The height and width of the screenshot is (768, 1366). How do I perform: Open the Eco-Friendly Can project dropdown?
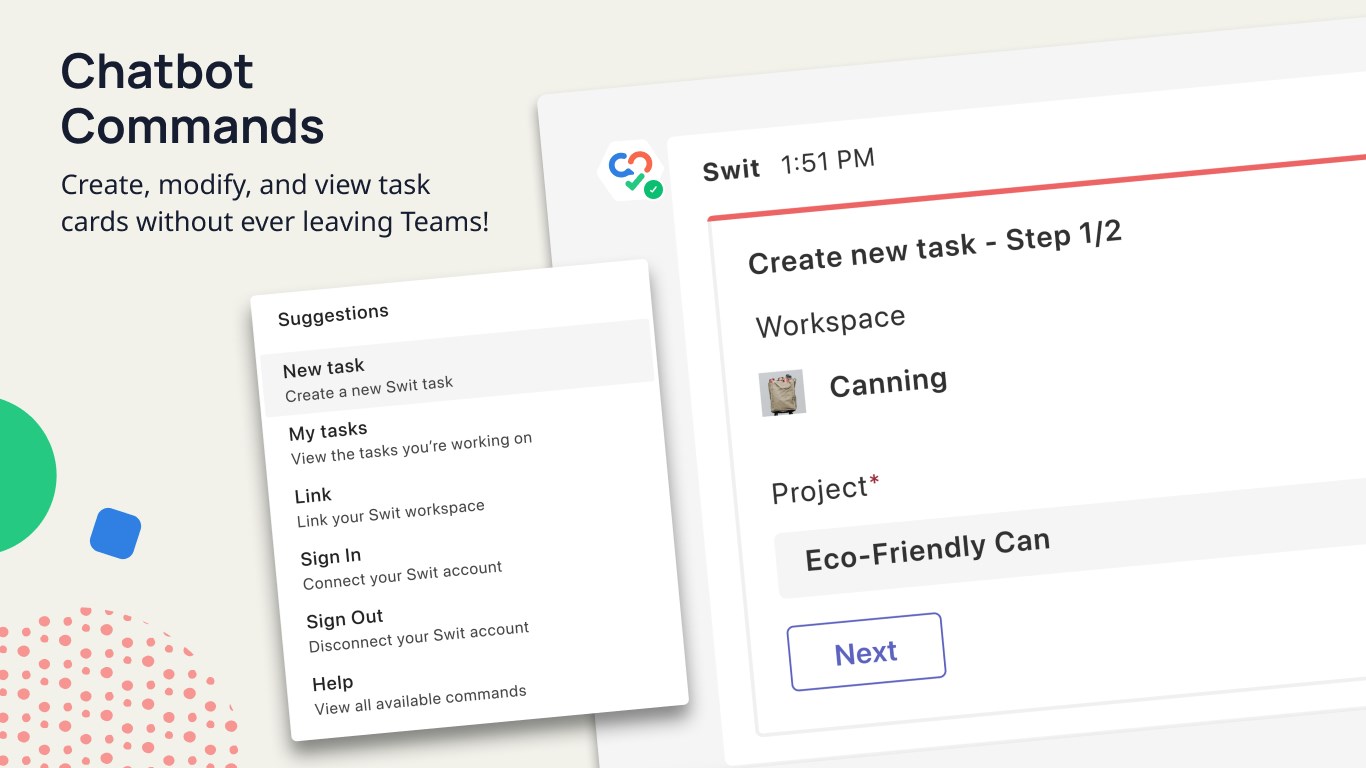tap(1070, 540)
